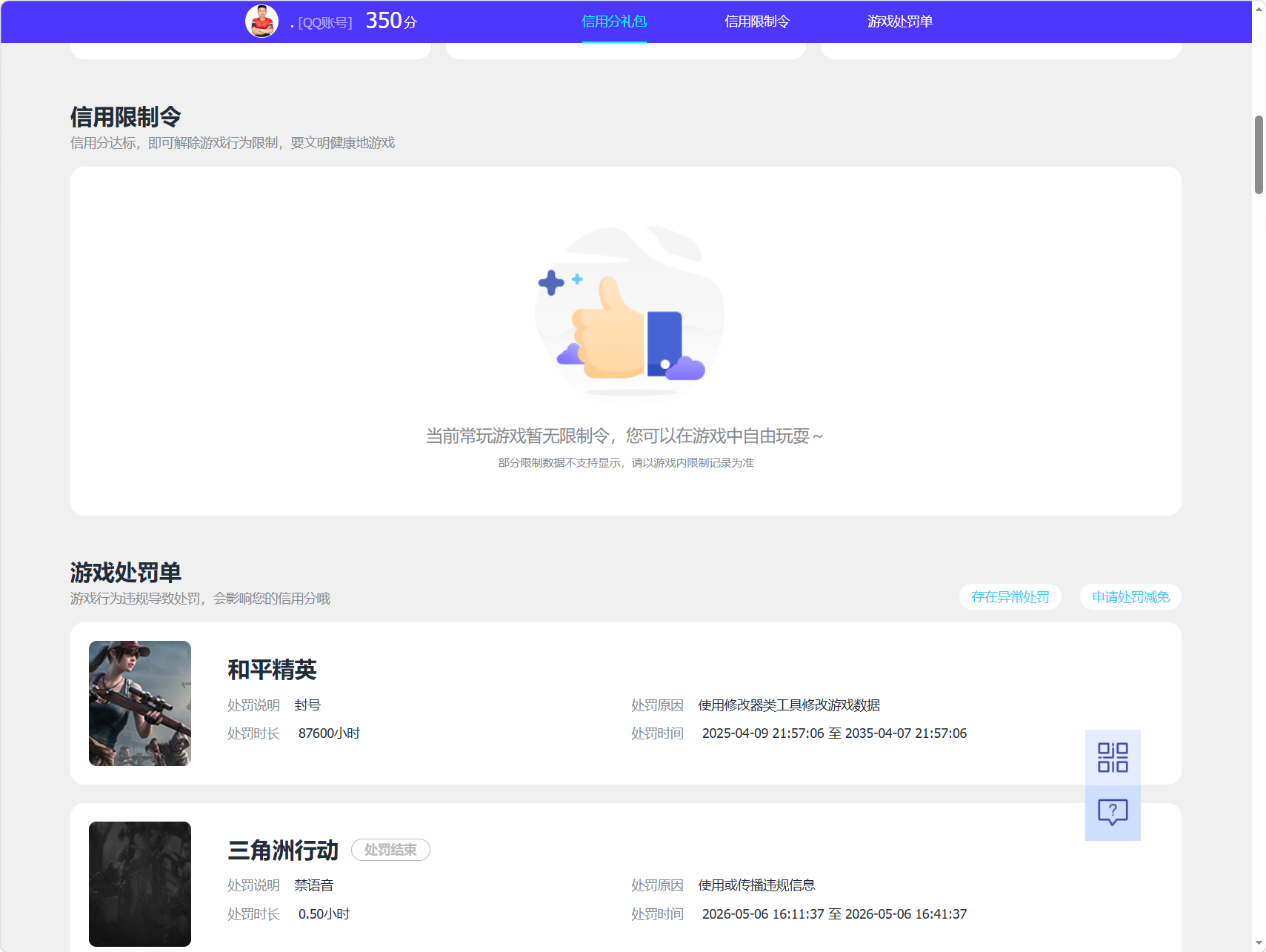Open the 和平精英 game thumbnail
The width and height of the screenshot is (1266, 952).
[x=140, y=703]
